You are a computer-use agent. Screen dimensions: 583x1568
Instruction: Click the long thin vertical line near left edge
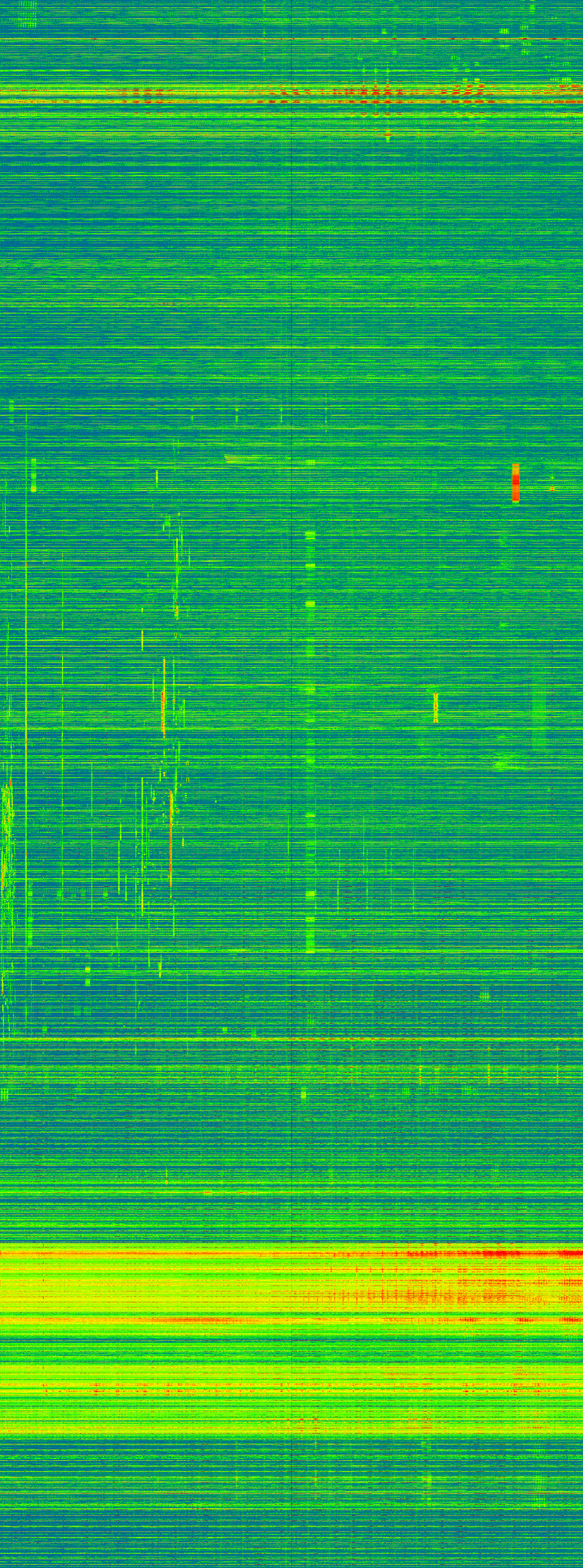point(26,670)
